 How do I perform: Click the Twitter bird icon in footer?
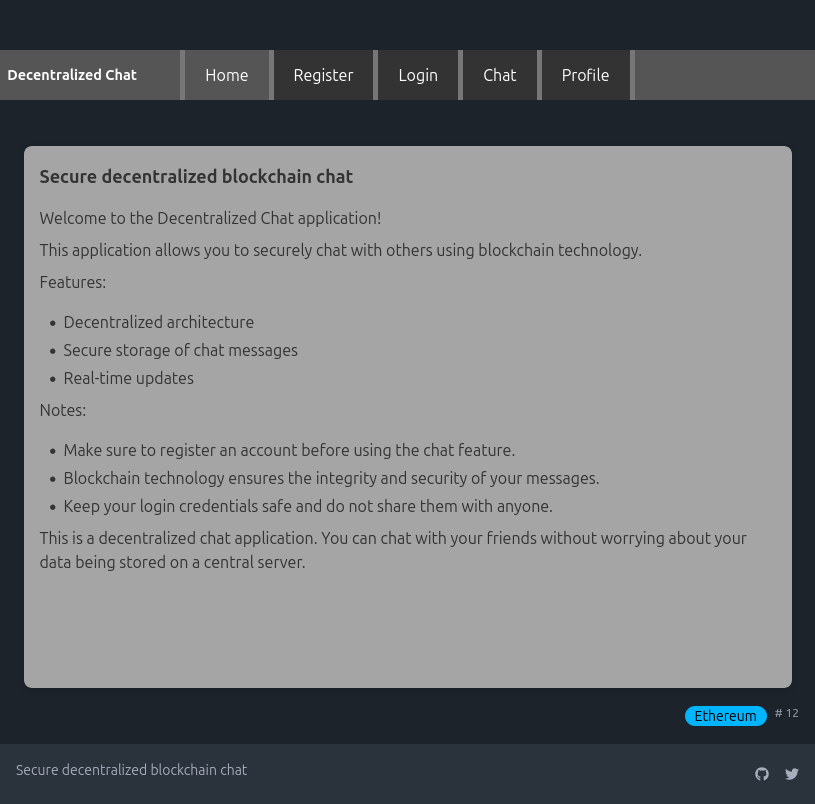pos(792,774)
